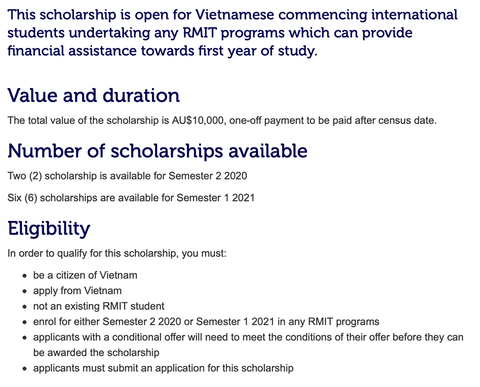Click 'financial assistance towards first year' line
Viewport: 480px width, 387px height.
[162, 51]
